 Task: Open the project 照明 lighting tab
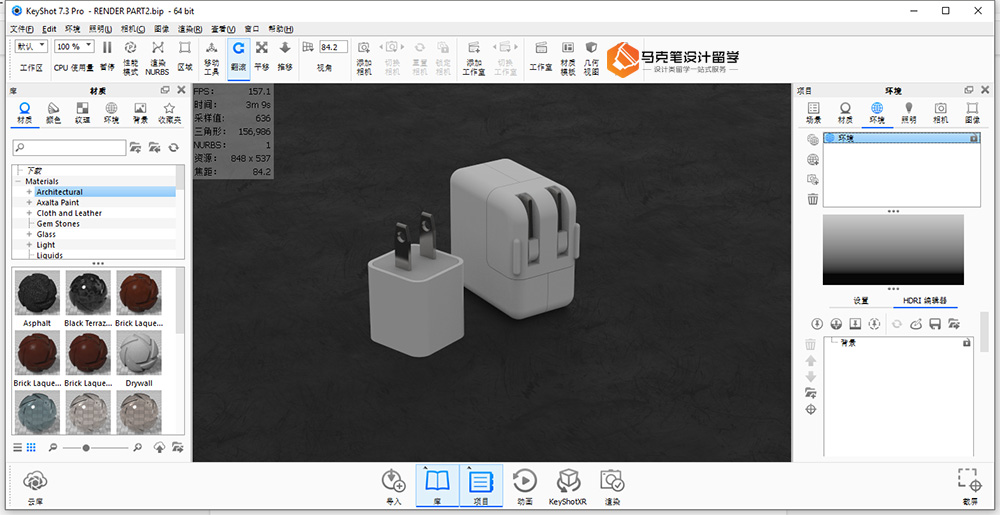tap(909, 113)
